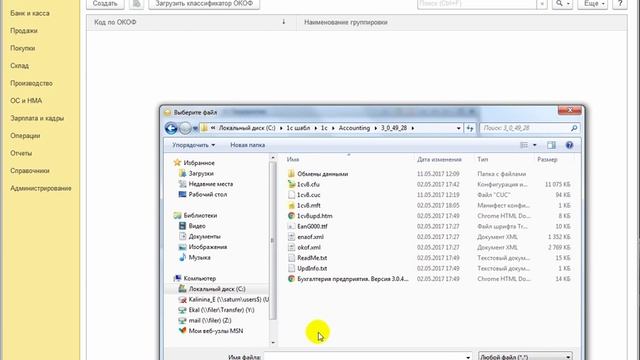This screenshot has height=360, width=640.
Task: Select file ReadMe.txt
Action: (x=312, y=258)
